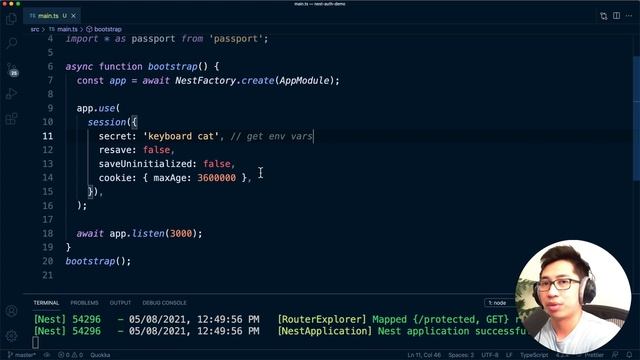Open the Accounts menu icon
The image size is (640, 360).
click(x=11, y=311)
